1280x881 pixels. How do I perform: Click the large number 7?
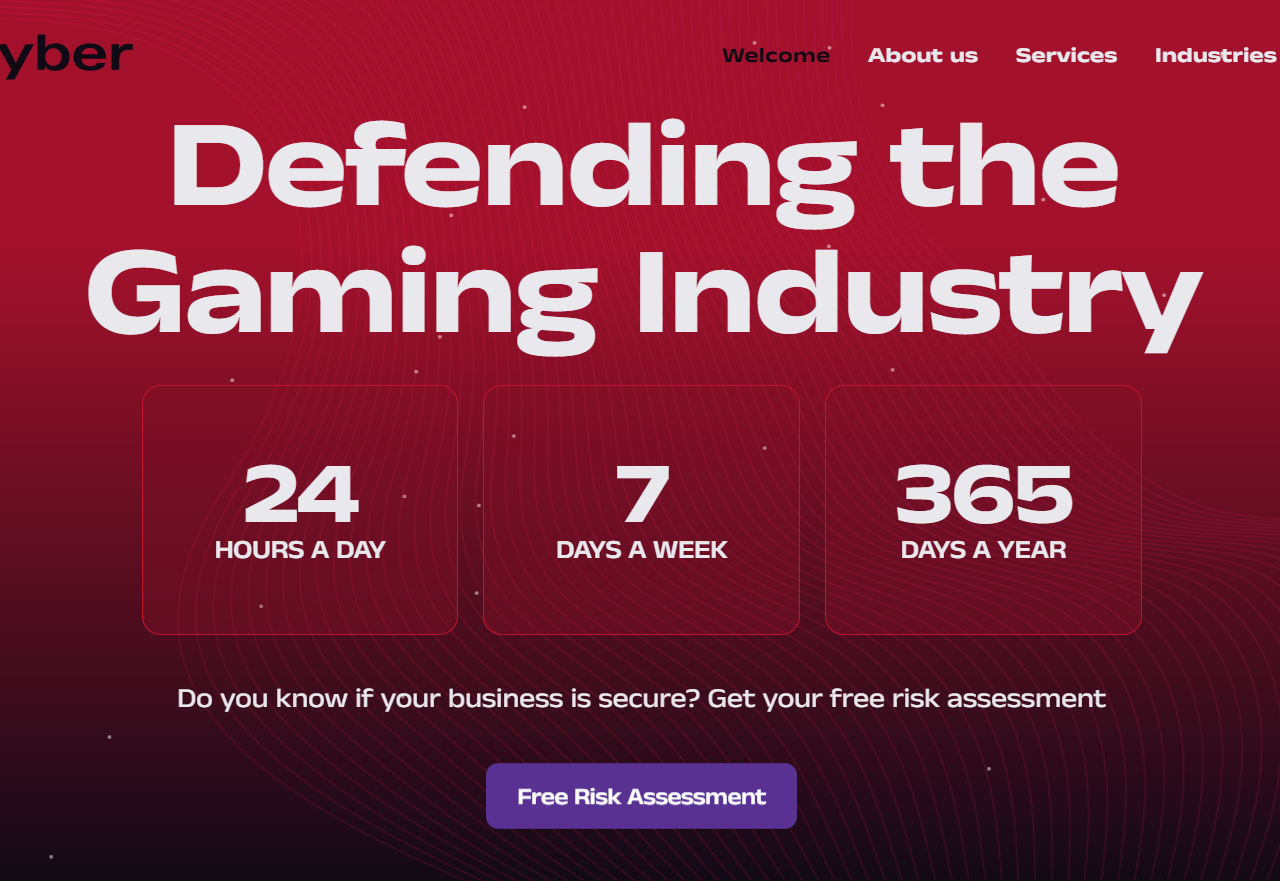pyautogui.click(x=641, y=495)
